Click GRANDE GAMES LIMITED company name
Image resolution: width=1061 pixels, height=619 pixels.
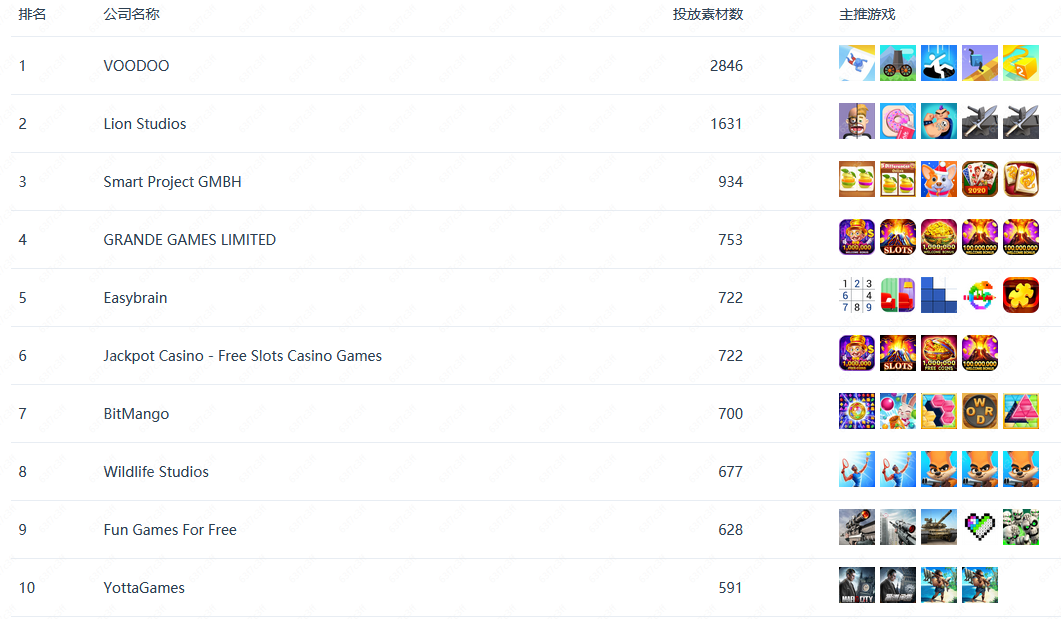189,239
